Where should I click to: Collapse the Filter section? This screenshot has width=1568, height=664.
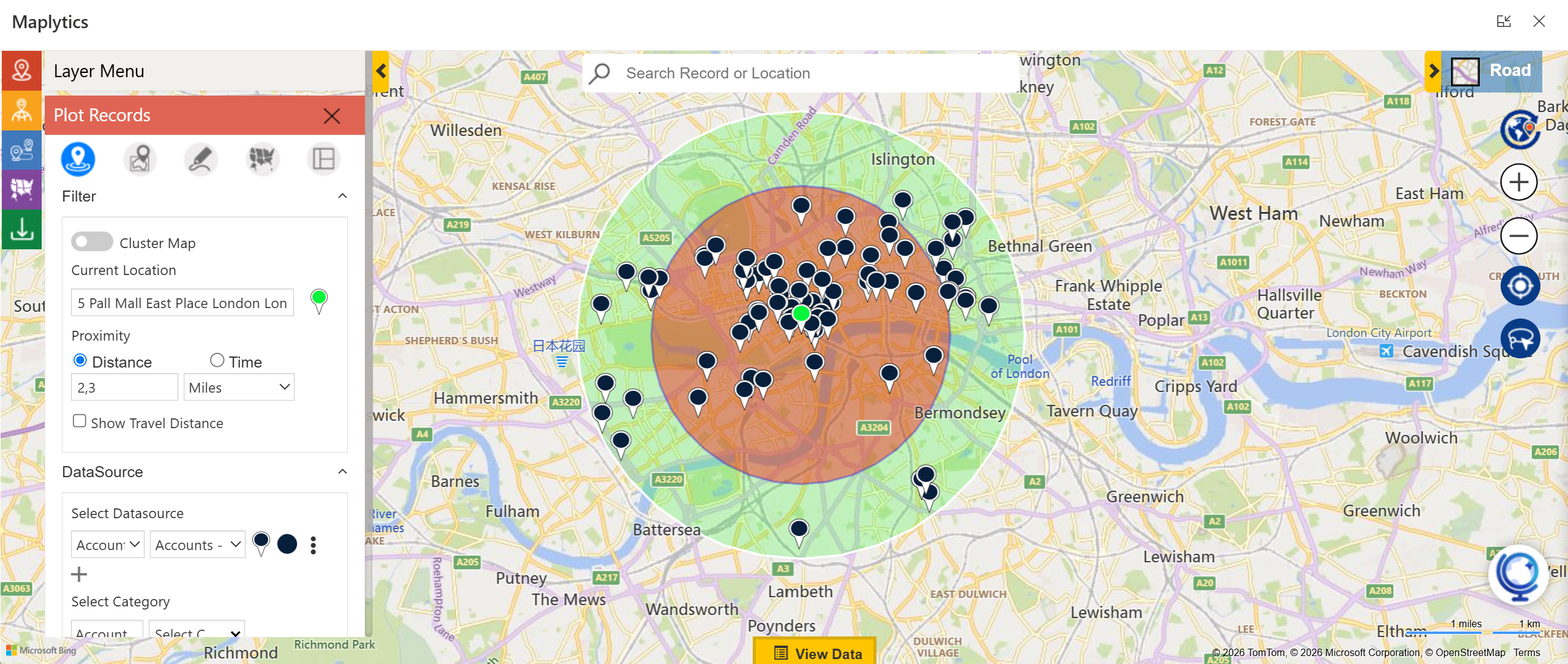tap(342, 196)
